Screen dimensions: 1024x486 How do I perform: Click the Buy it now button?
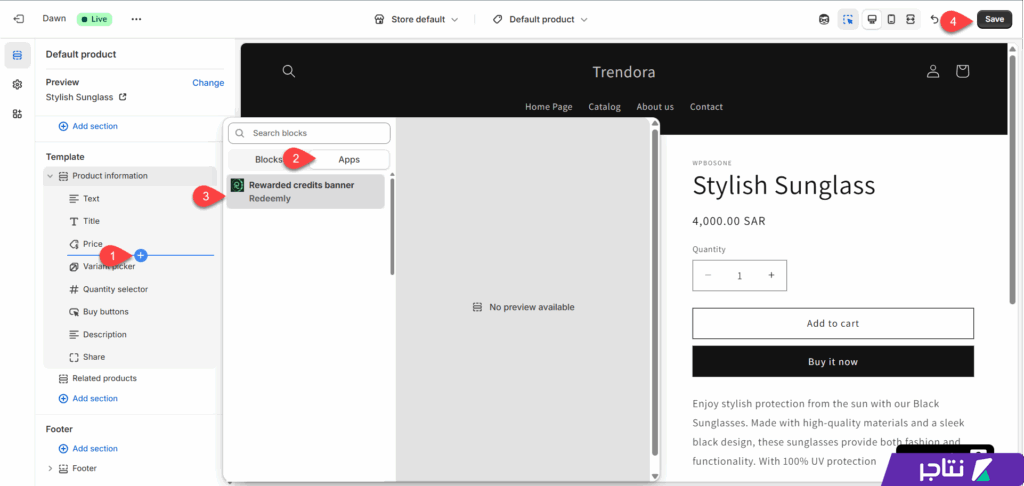833,362
